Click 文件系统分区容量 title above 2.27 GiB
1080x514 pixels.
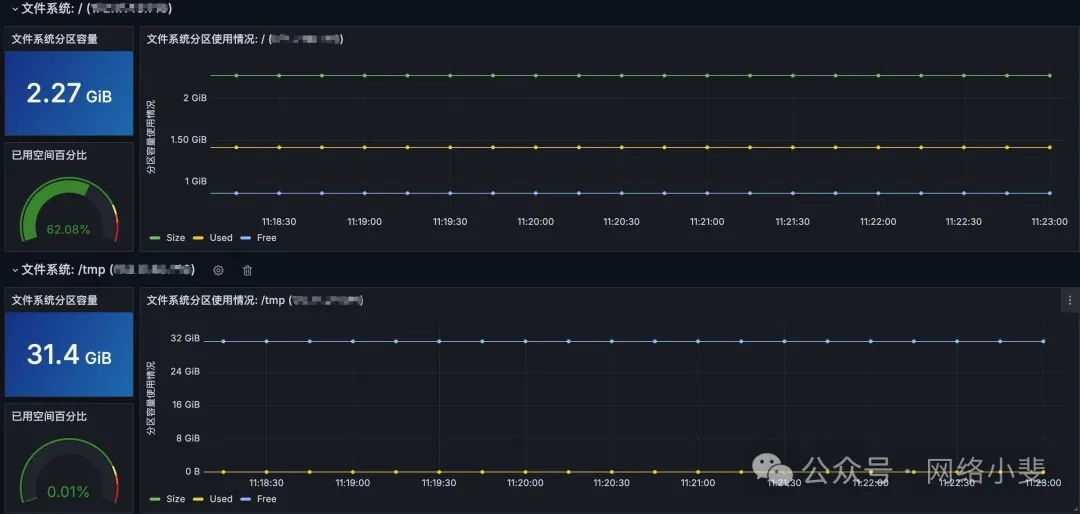[54, 39]
